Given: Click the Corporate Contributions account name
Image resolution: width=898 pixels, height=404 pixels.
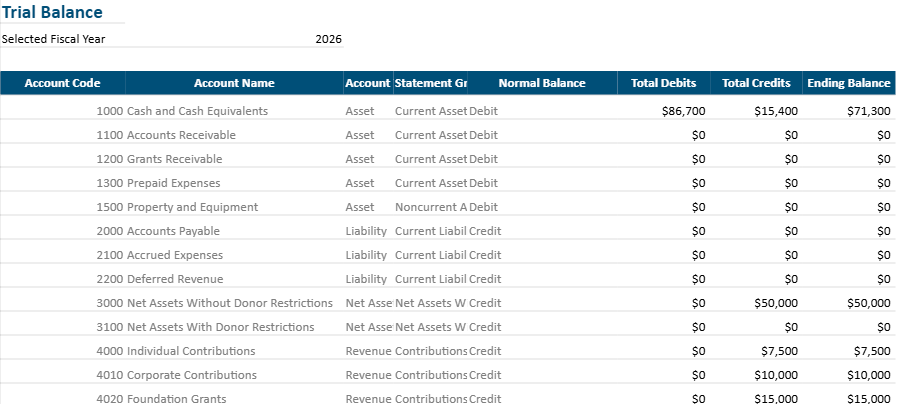Looking at the screenshot, I should click(x=191, y=375).
